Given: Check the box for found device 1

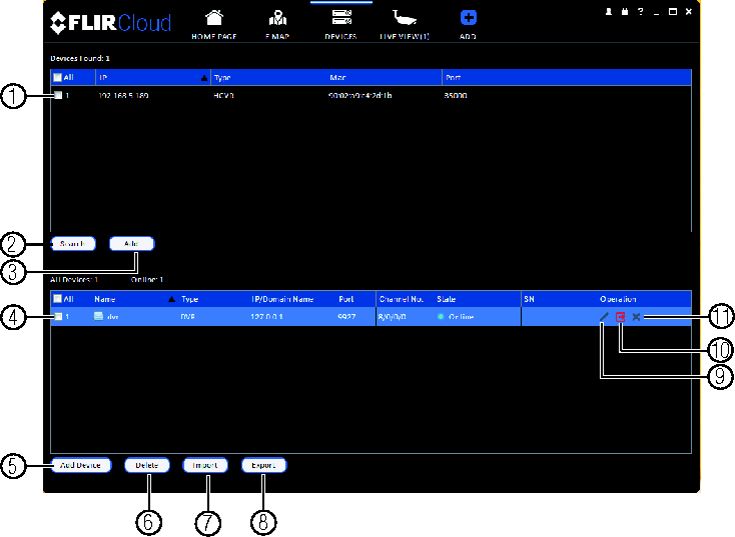Looking at the screenshot, I should (x=57, y=95).
